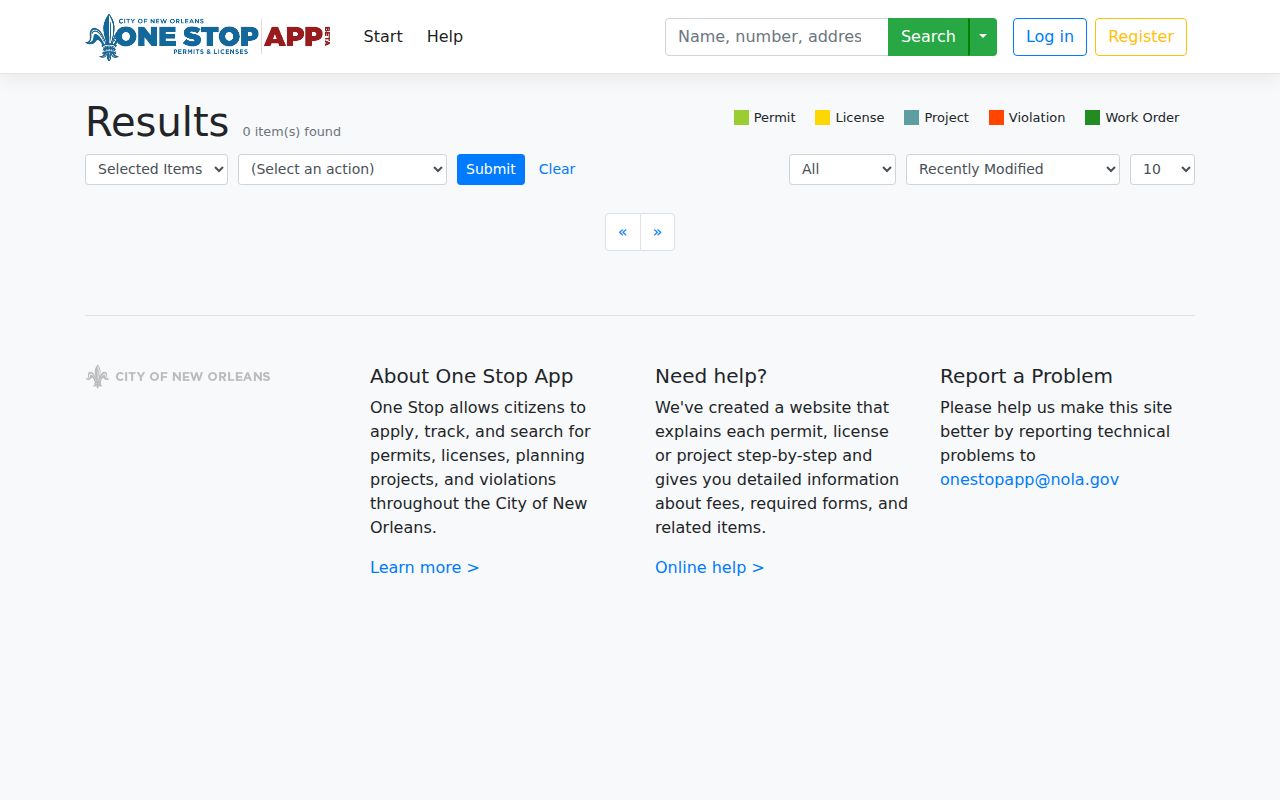Image resolution: width=1280 pixels, height=800 pixels.
Task: Click the Report a Problem heading
Action: pos(1026,376)
